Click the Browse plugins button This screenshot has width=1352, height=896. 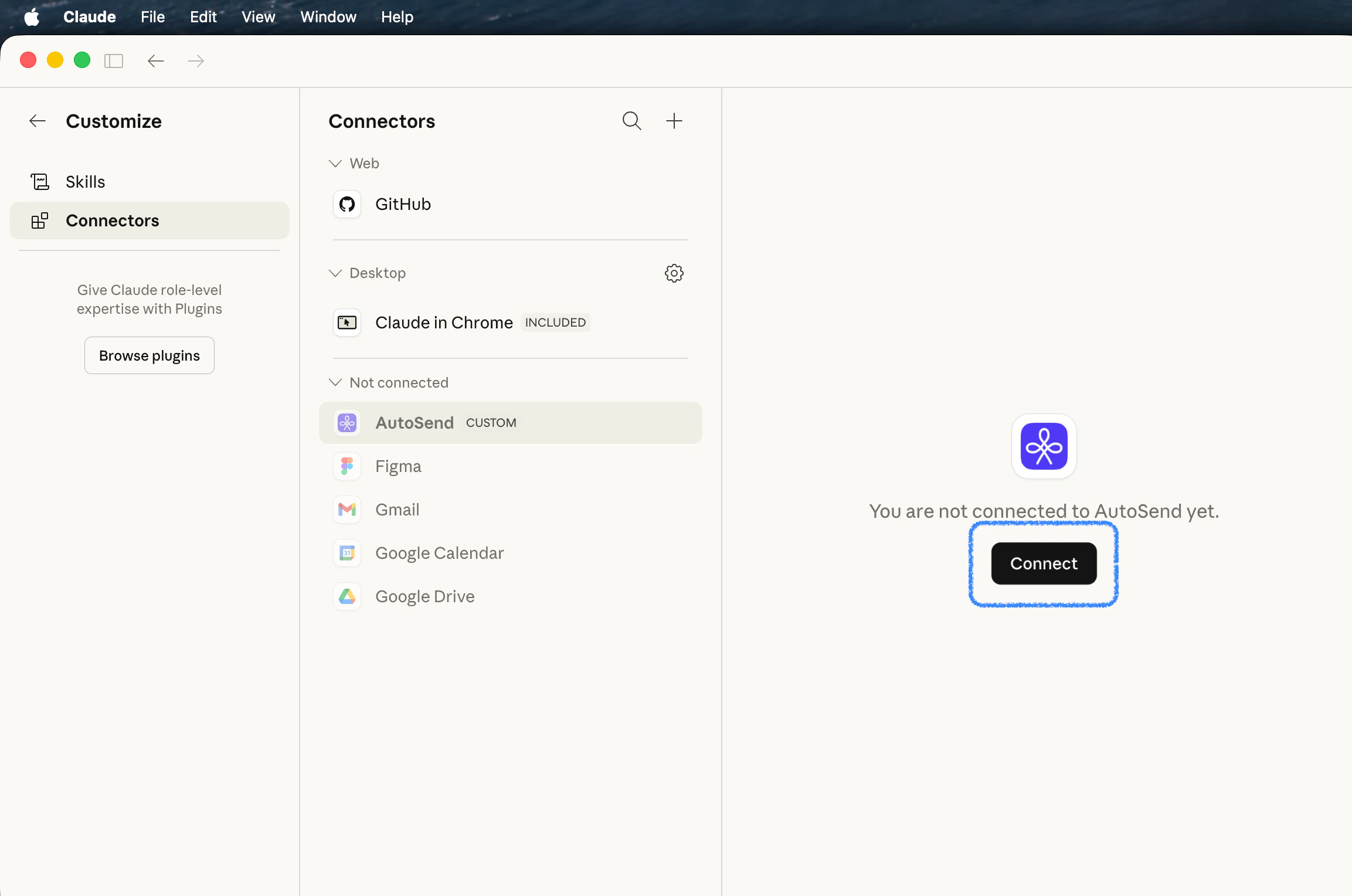150,356
